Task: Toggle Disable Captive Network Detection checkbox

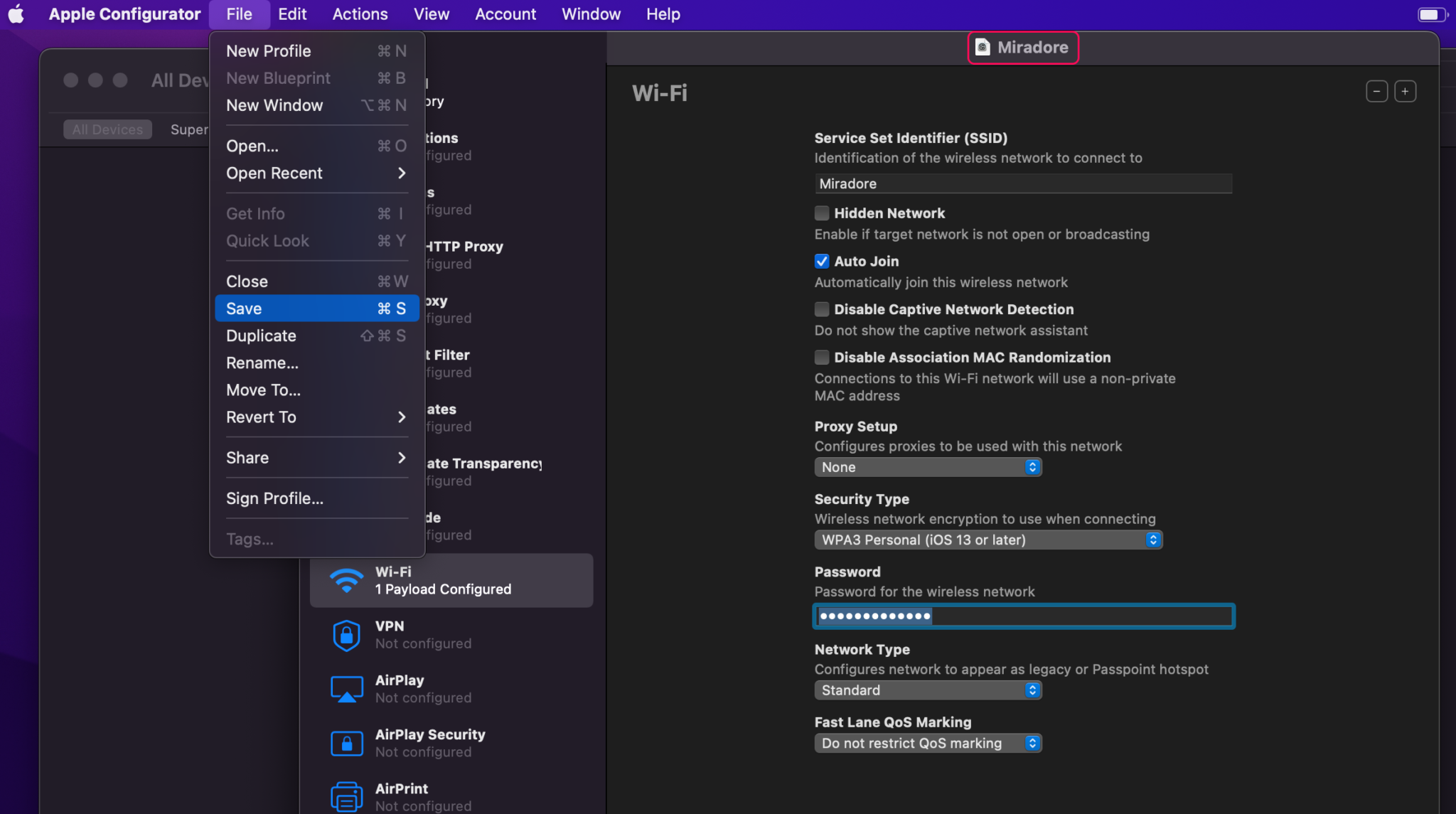Action: point(822,309)
